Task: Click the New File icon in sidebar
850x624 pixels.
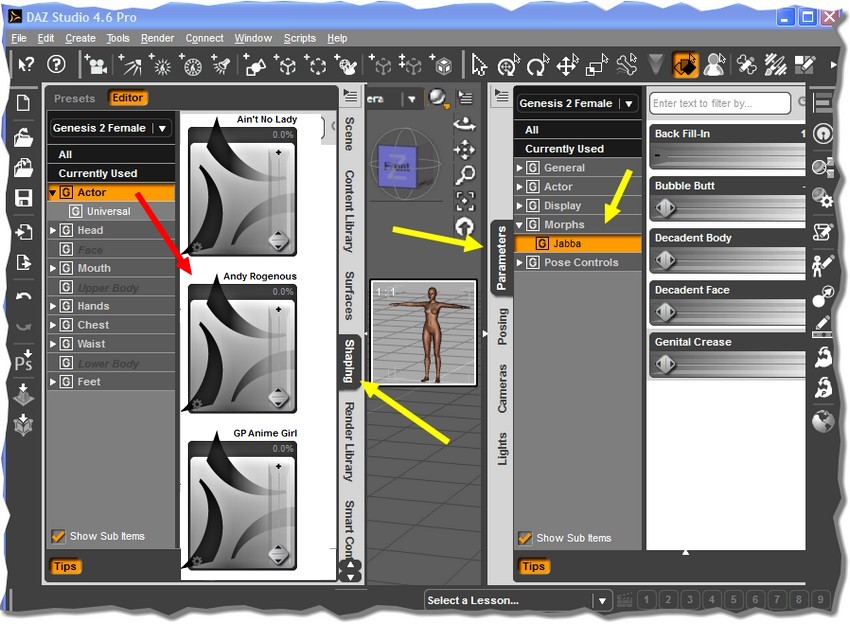Action: coord(23,102)
